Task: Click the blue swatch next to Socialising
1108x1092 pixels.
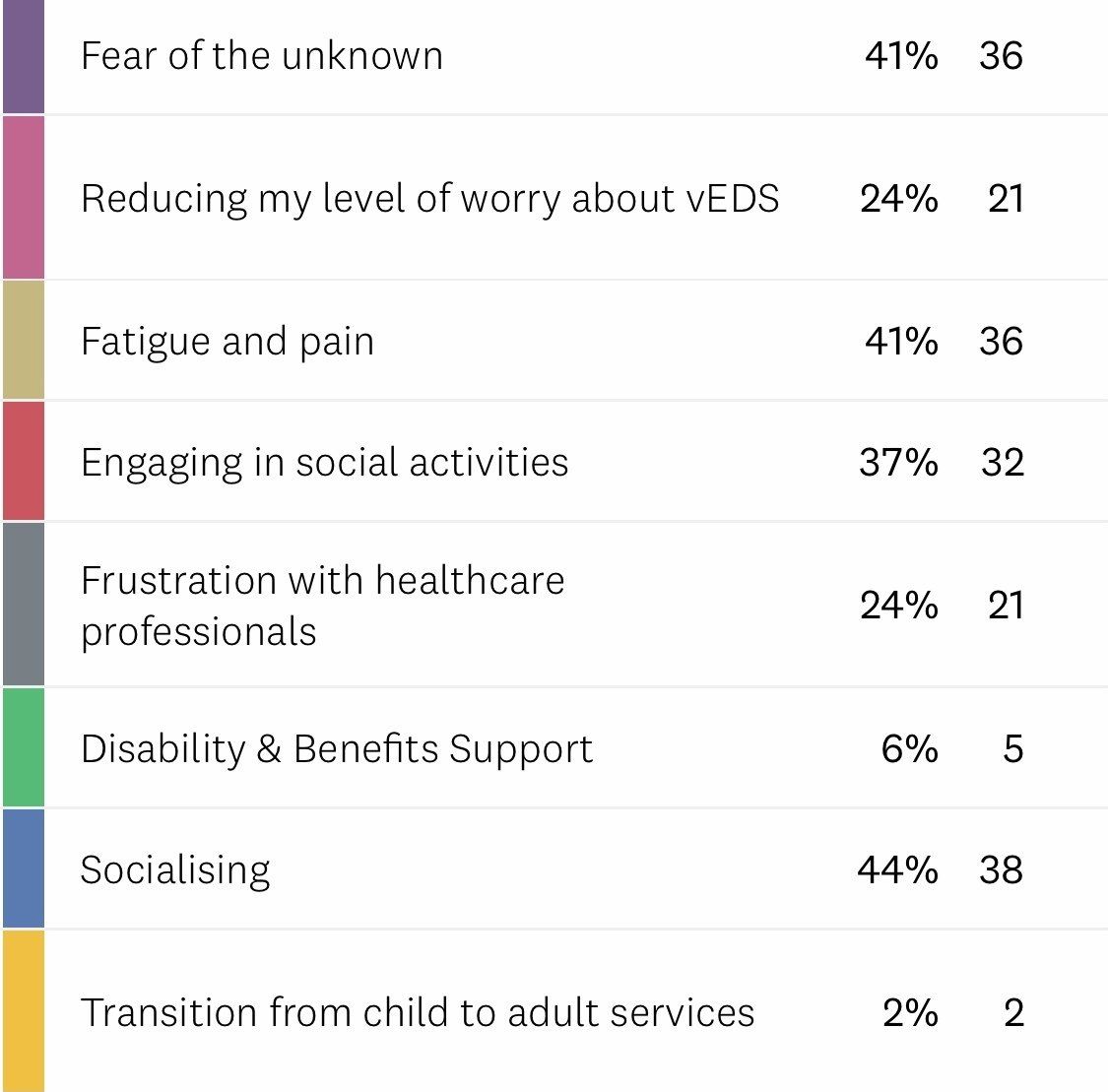Action: [x=23, y=869]
